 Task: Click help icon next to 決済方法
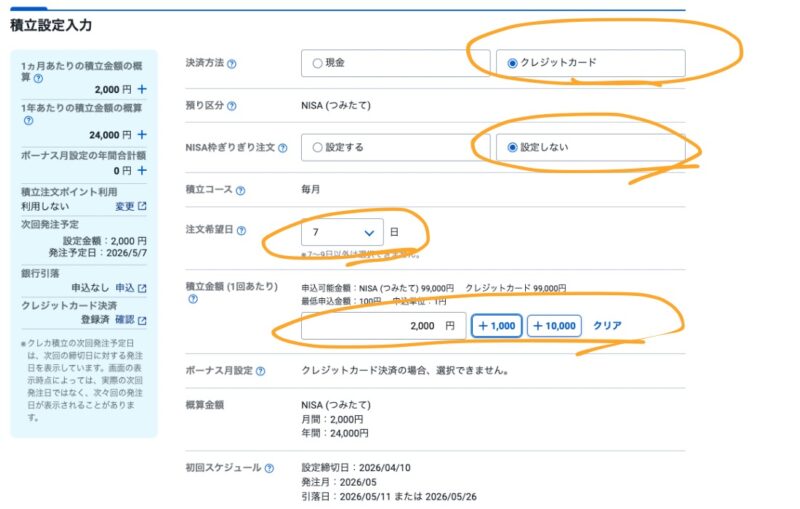click(x=232, y=64)
